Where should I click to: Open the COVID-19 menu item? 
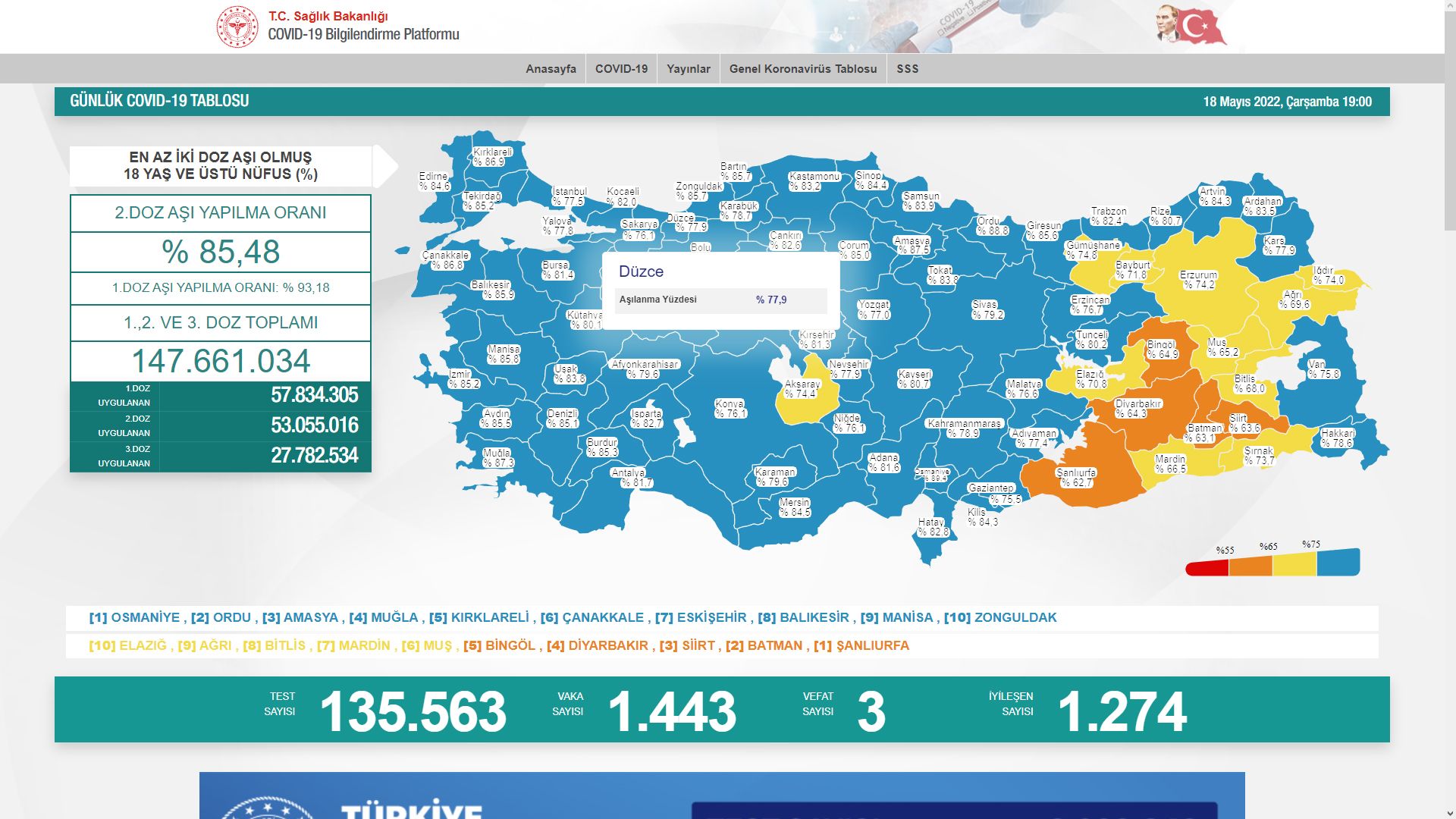click(621, 69)
